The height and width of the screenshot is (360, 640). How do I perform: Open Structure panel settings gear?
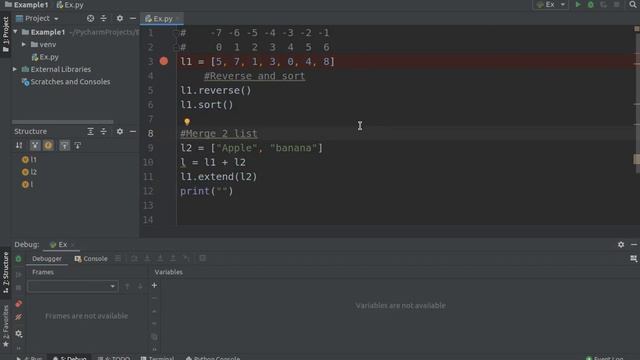[120, 131]
